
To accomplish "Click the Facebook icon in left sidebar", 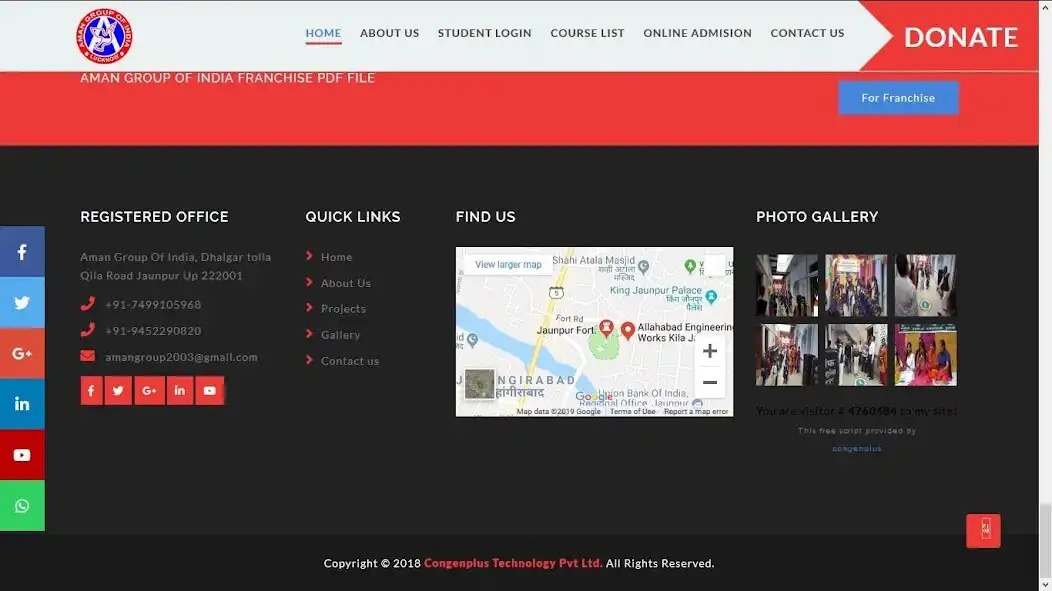I will click(22, 252).
